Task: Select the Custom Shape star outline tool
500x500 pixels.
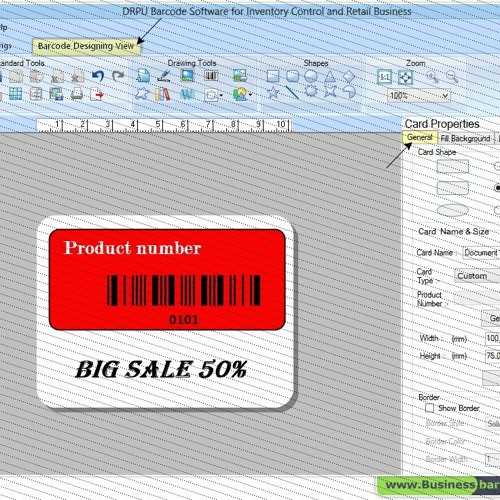Action: pyautogui.click(x=142, y=94)
